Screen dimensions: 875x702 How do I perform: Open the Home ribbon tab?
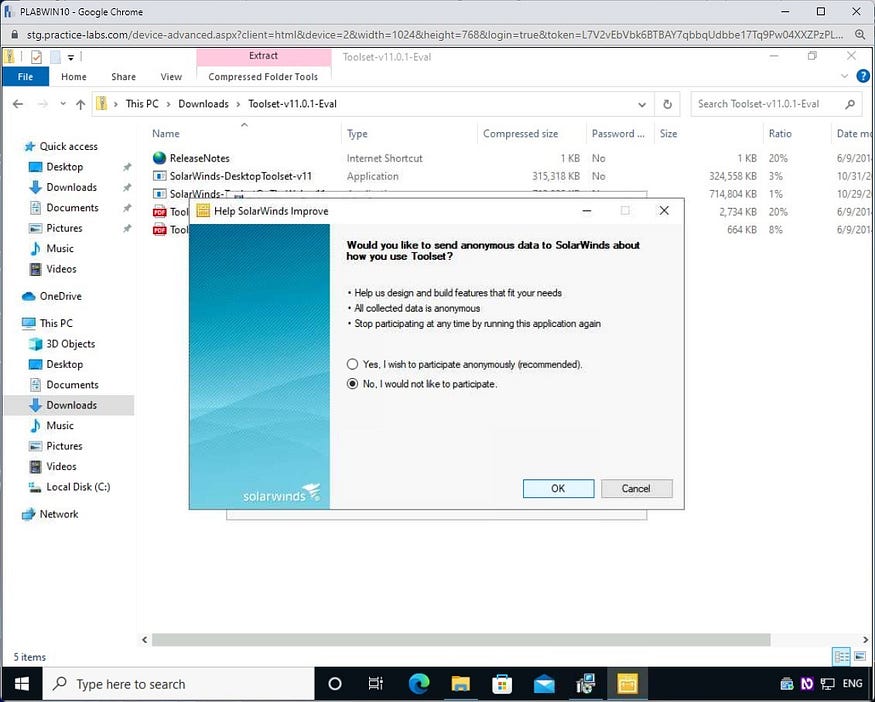(x=74, y=76)
